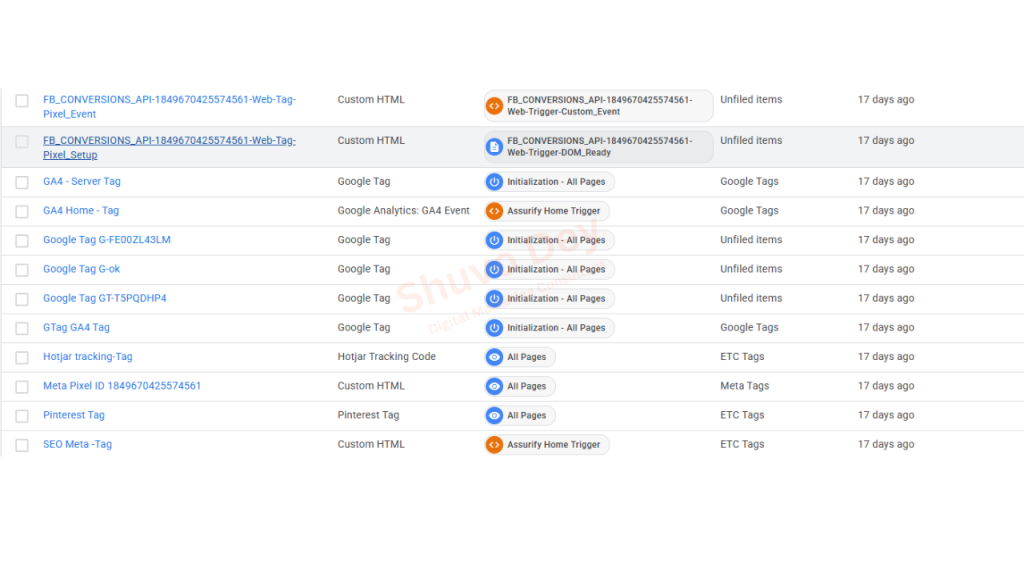Check the SEO Meta -Tag row checkbox
1024x576 pixels.
pos(22,445)
